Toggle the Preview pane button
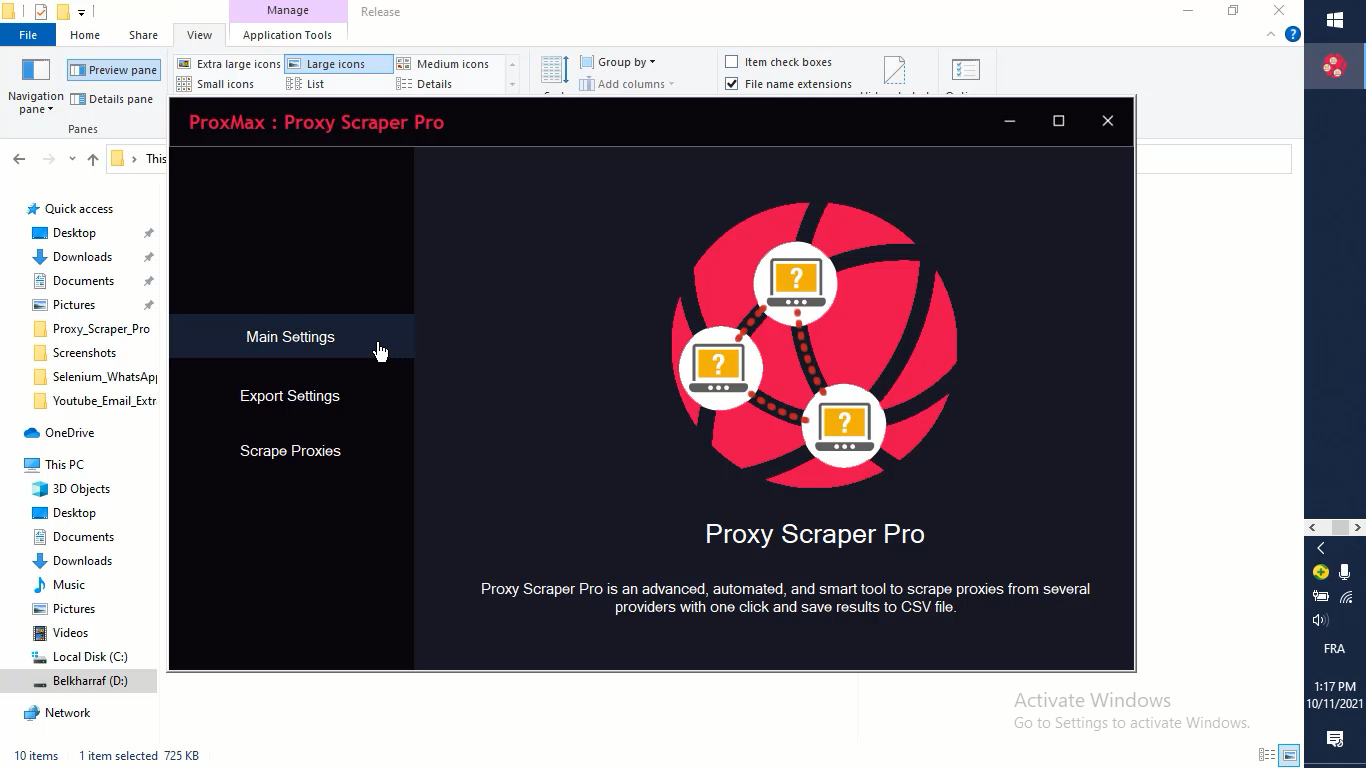The width and height of the screenshot is (1366, 768). click(113, 70)
